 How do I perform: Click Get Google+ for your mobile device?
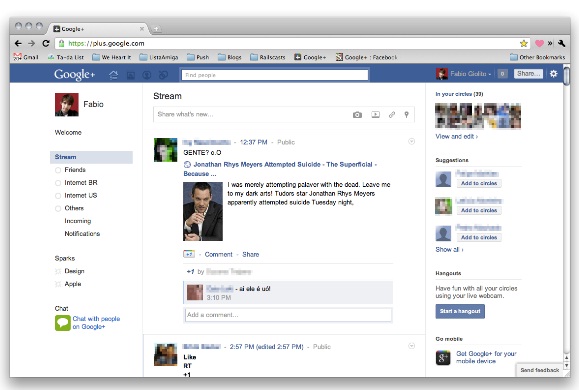pyautogui.click(x=486, y=357)
